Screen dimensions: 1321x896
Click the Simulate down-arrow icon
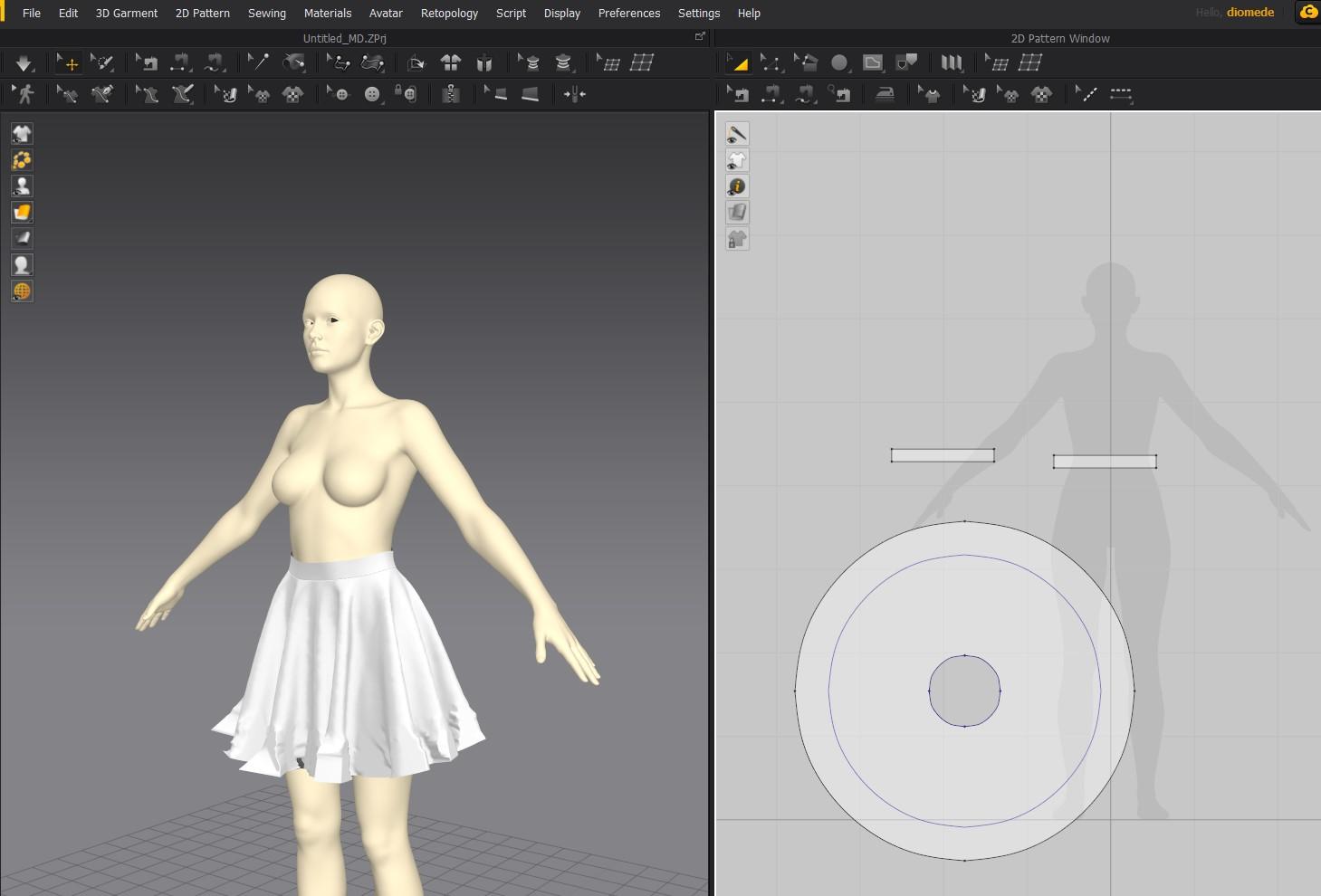coord(24,62)
